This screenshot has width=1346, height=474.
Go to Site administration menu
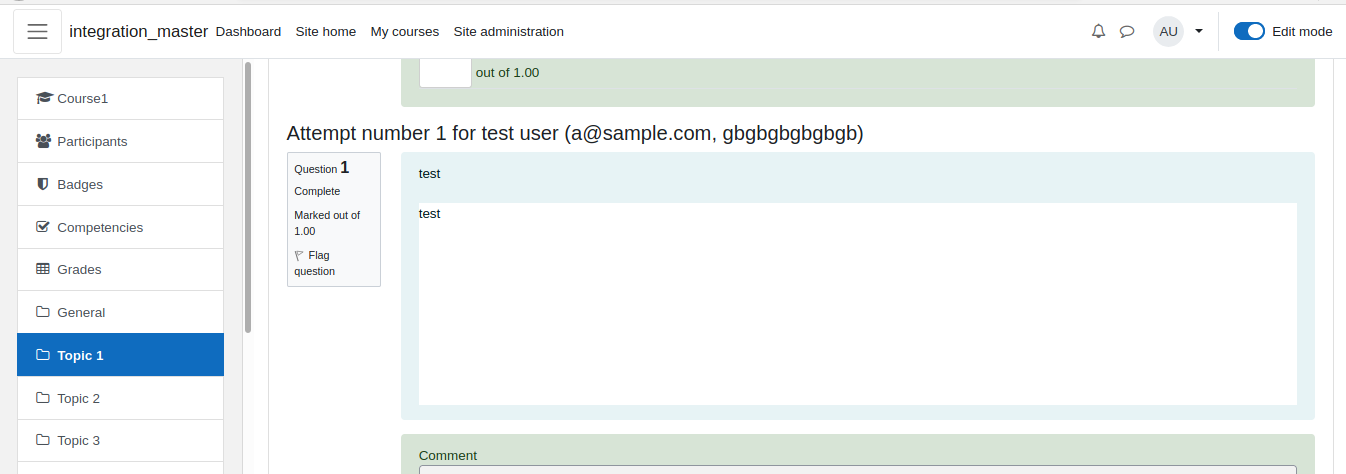pyautogui.click(x=508, y=31)
